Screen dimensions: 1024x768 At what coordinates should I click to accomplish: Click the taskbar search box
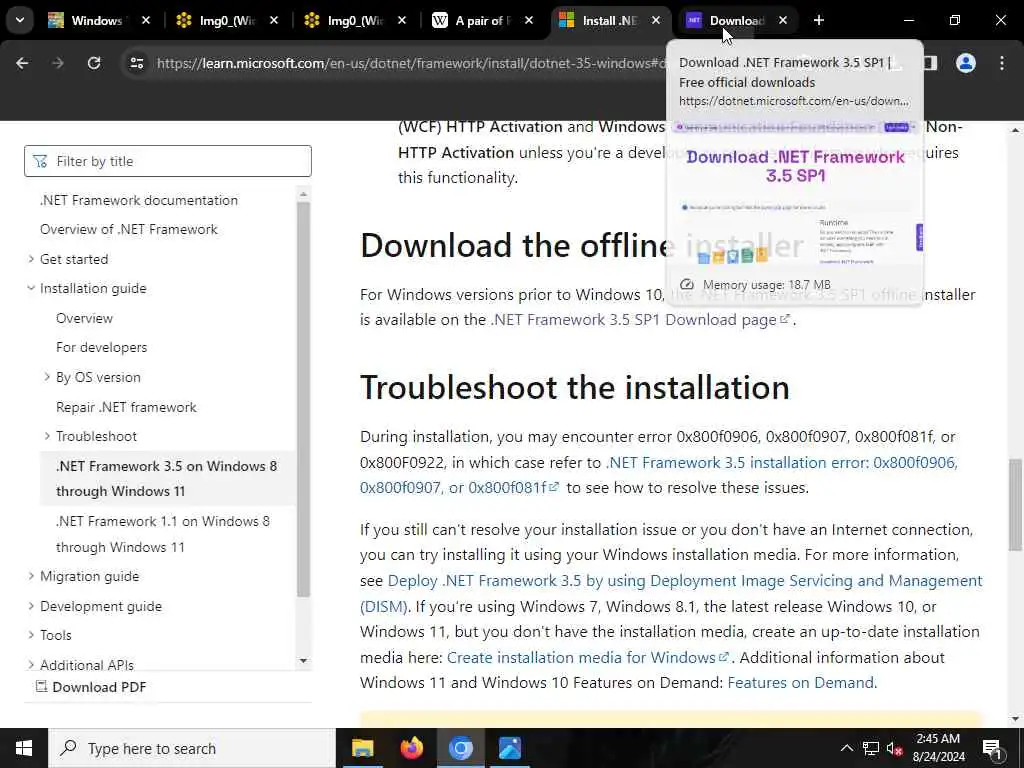click(x=192, y=748)
